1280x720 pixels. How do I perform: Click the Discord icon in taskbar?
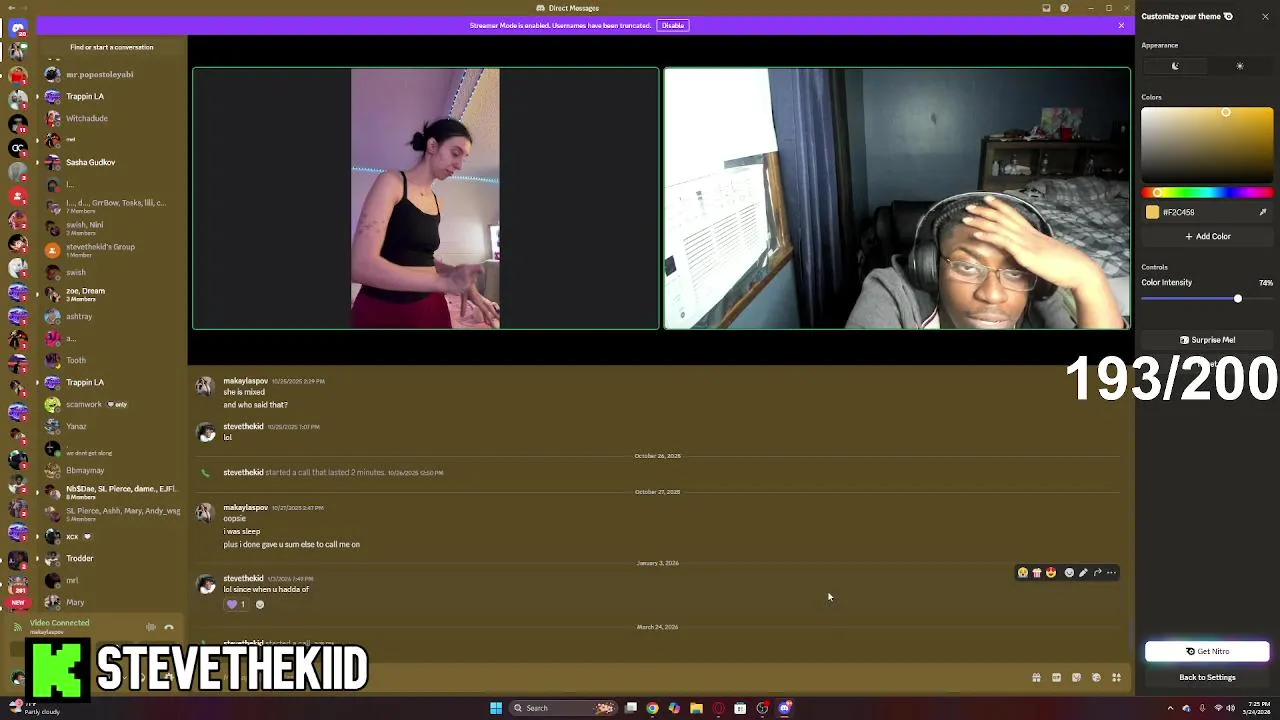(785, 708)
